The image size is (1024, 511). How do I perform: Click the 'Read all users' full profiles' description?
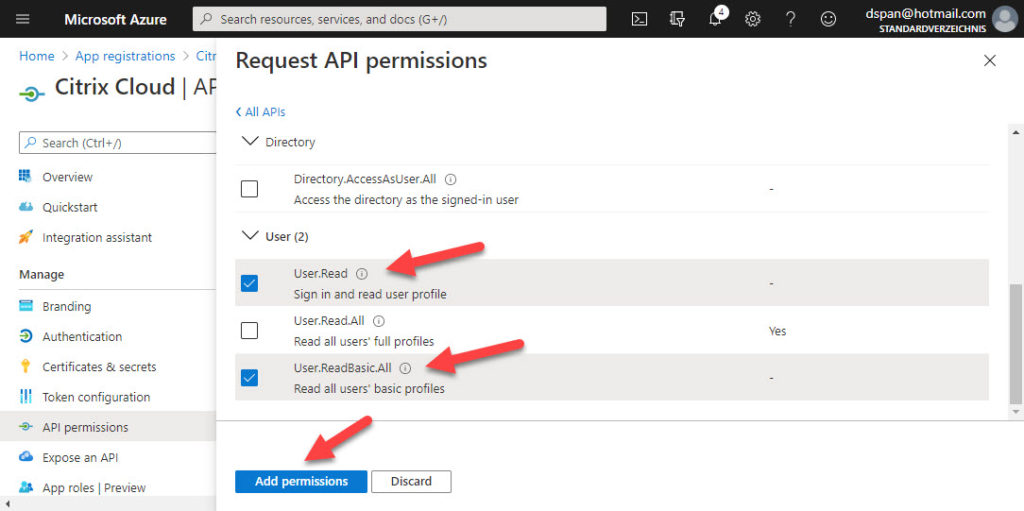pos(364,341)
